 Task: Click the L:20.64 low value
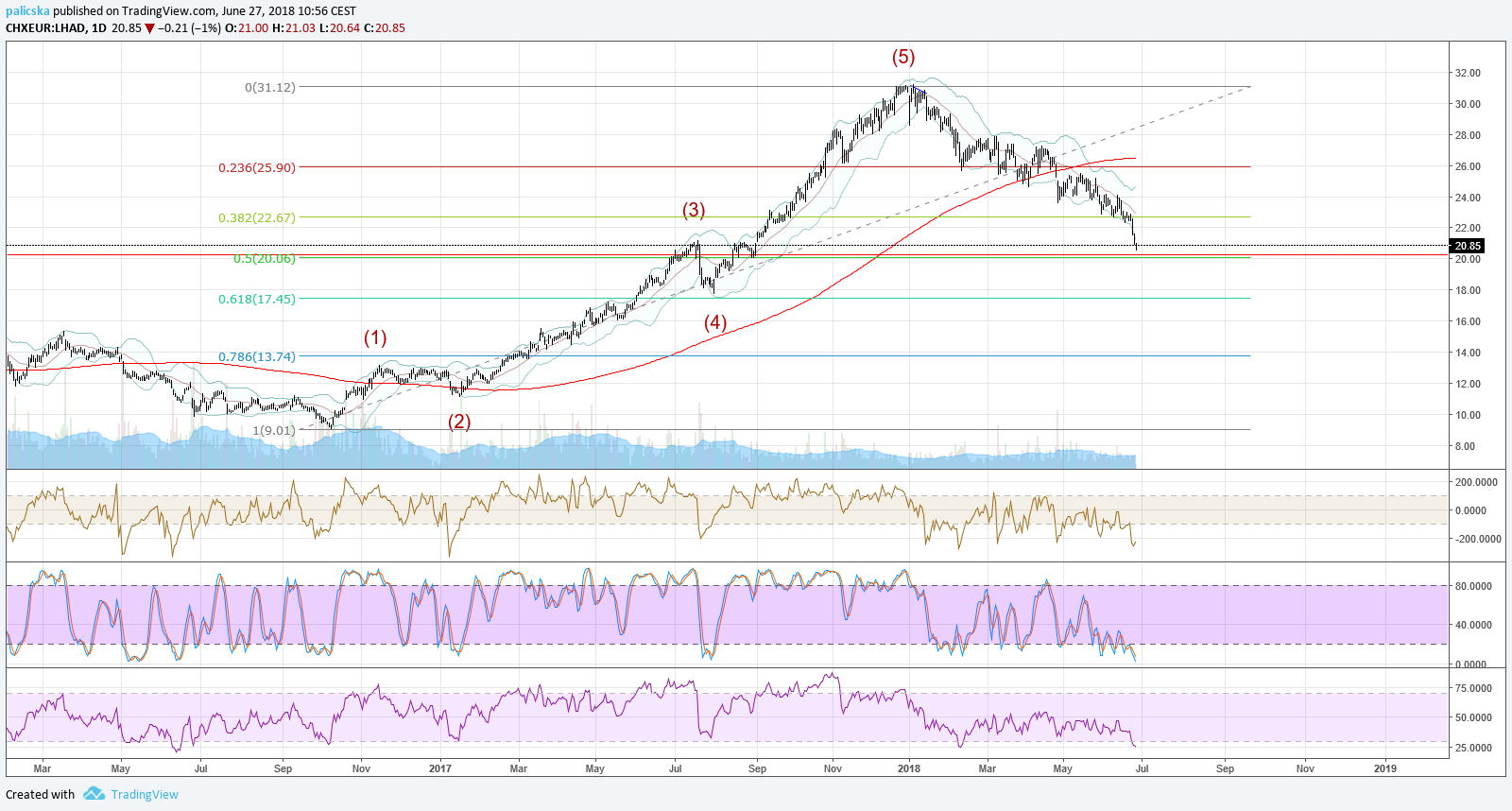click(x=339, y=28)
